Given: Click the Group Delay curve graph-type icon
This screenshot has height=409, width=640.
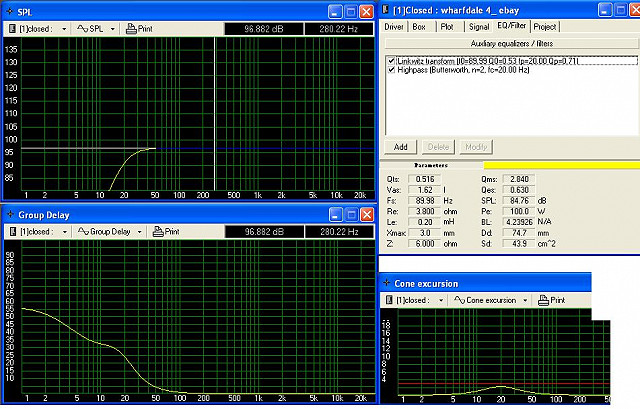Looking at the screenshot, I should point(81,231).
